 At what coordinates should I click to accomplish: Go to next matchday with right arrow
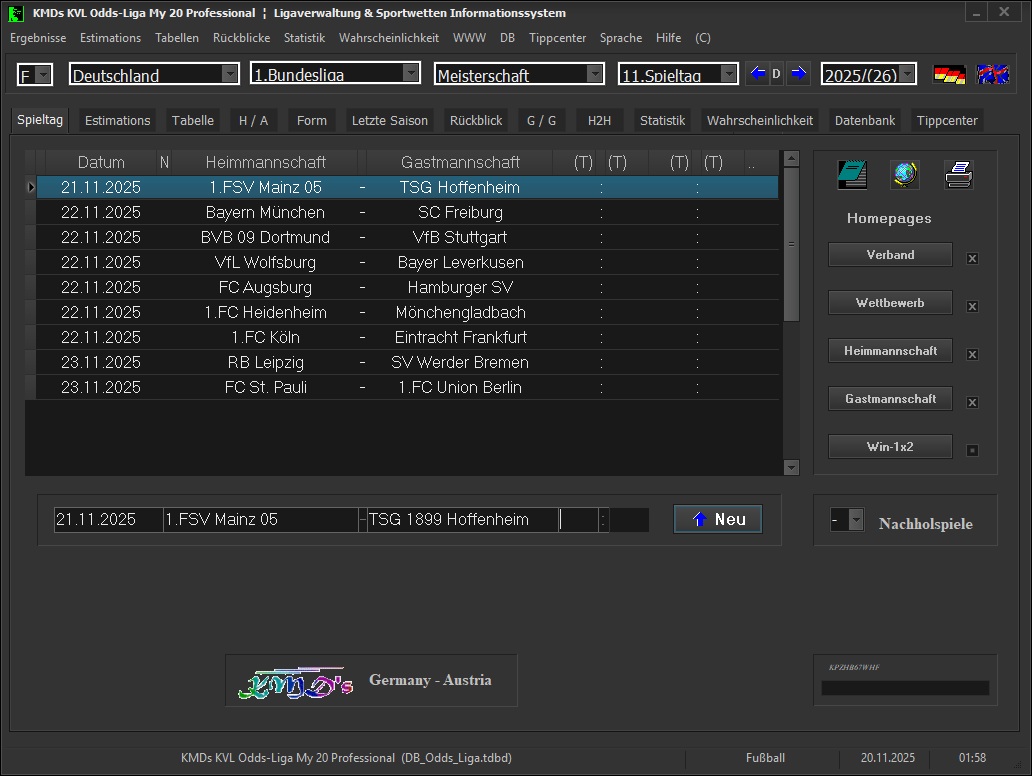coord(798,74)
